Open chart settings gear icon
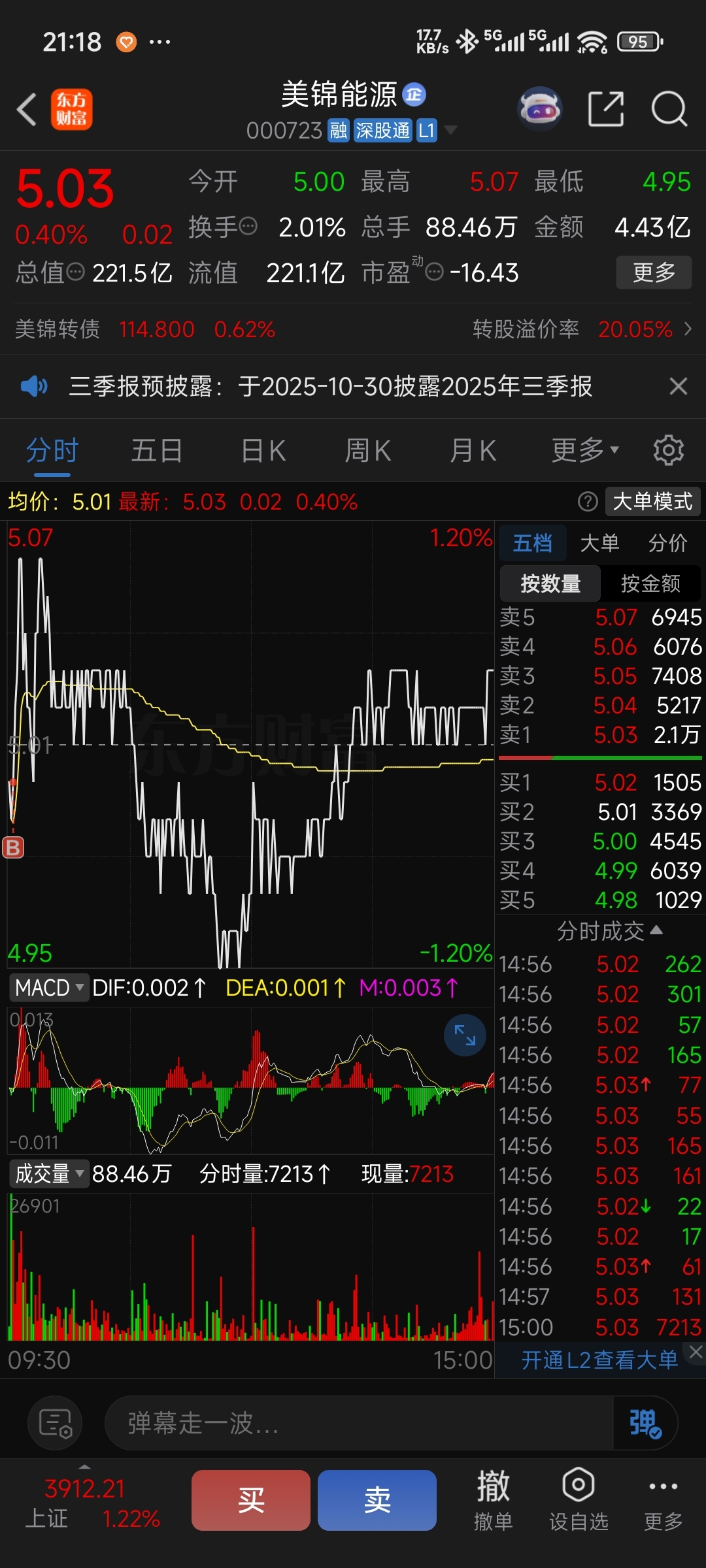Viewport: 706px width, 1568px height. [669, 450]
